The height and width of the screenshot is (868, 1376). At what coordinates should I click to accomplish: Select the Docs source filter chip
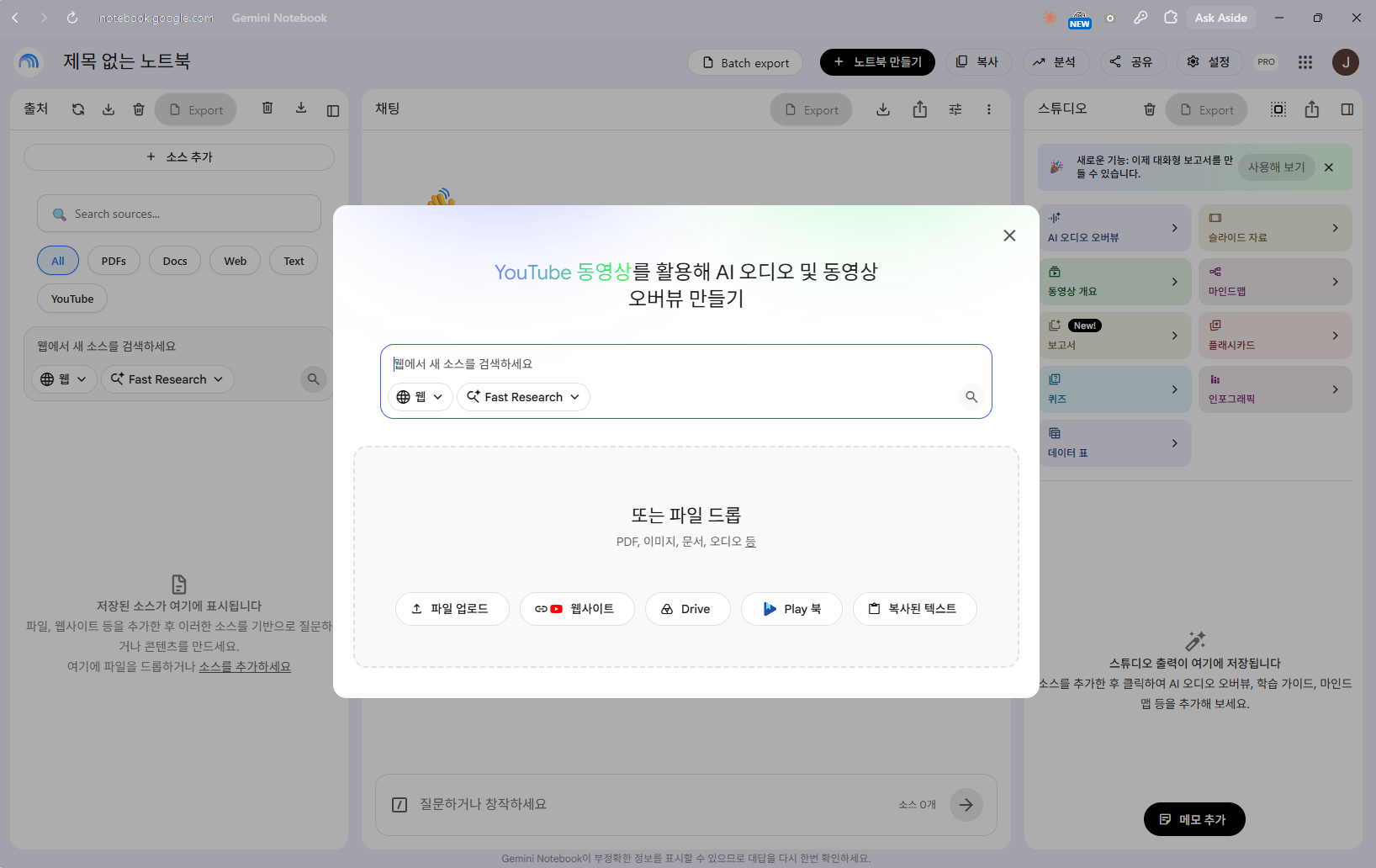coord(175,261)
